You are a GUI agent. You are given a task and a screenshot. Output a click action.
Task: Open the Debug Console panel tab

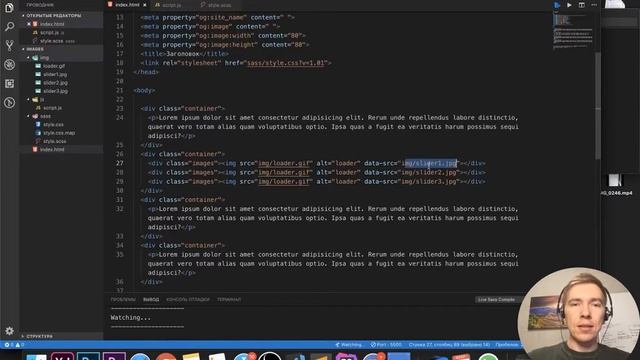click(x=188, y=300)
